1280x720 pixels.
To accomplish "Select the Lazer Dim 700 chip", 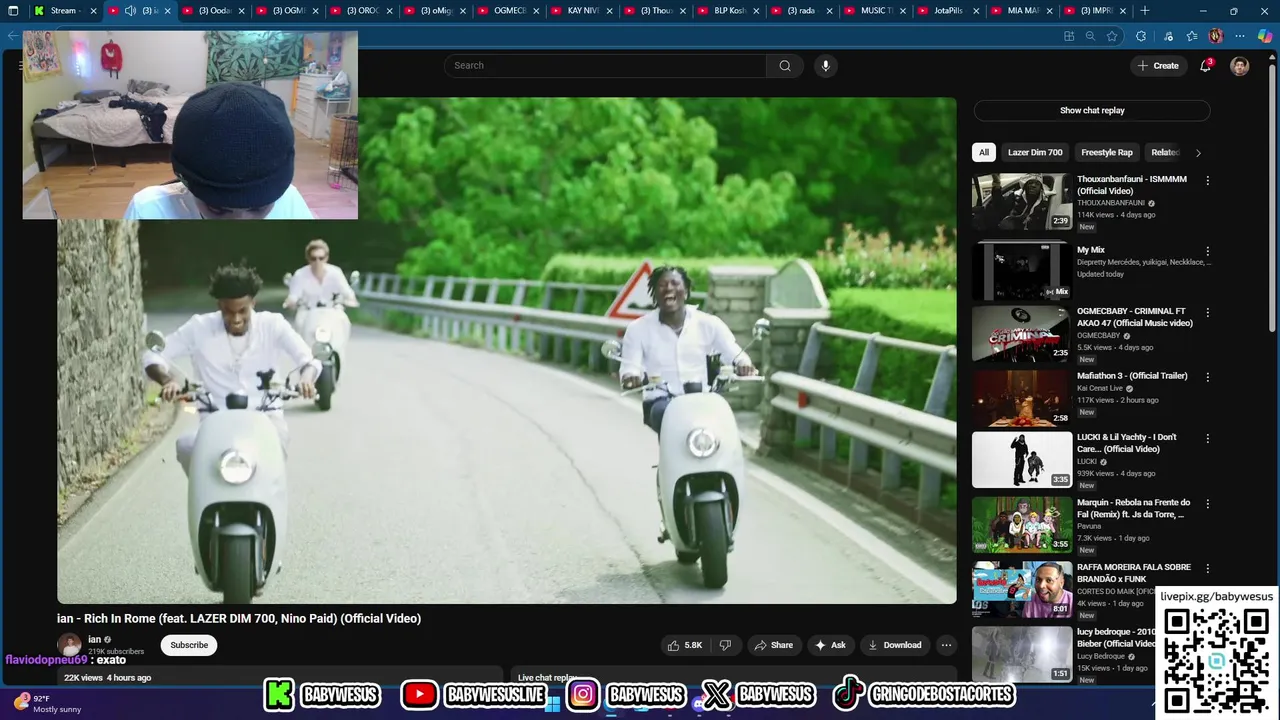I will pos(1035,152).
